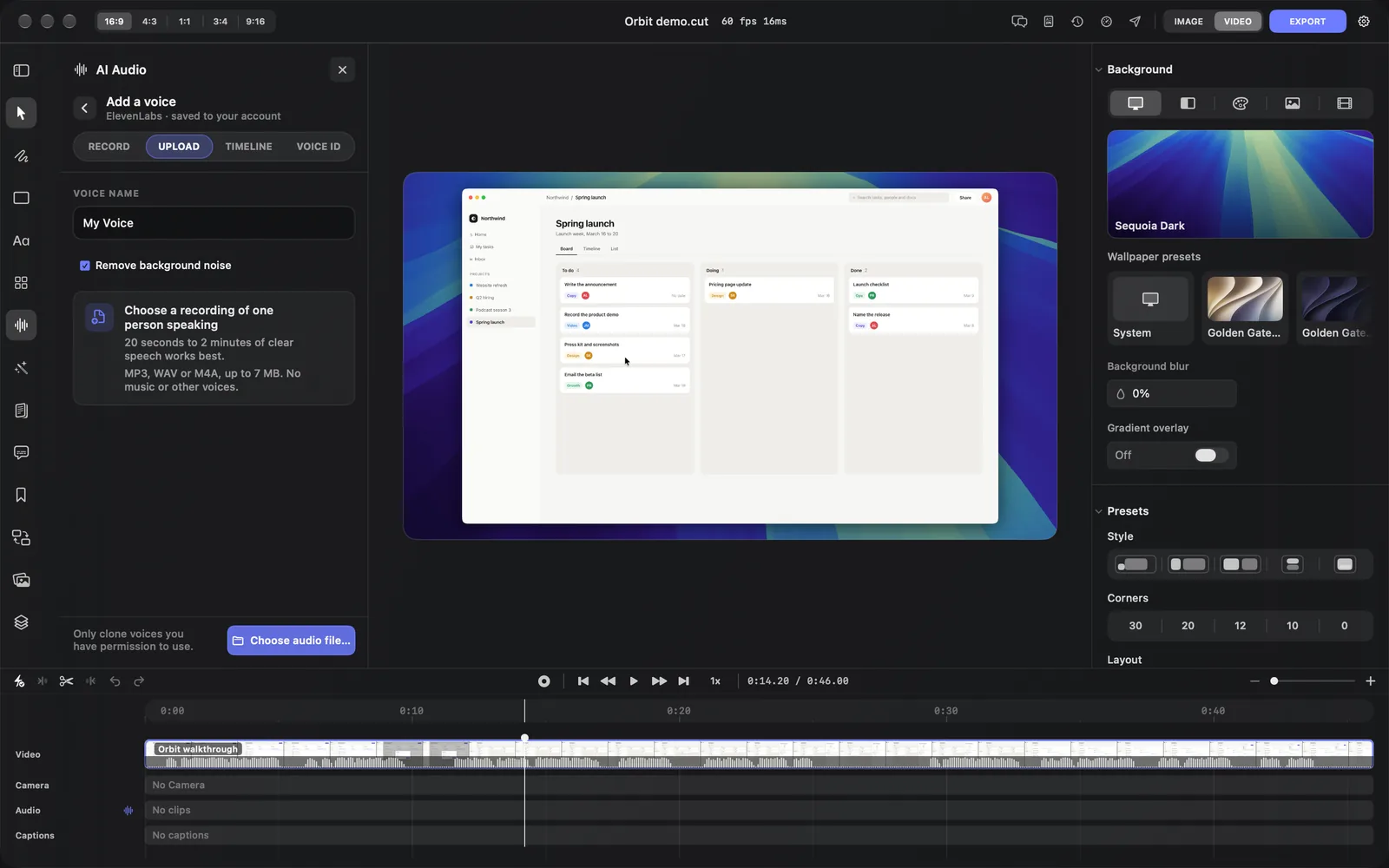
Task: Click the record button in playback bar
Action: (543, 681)
